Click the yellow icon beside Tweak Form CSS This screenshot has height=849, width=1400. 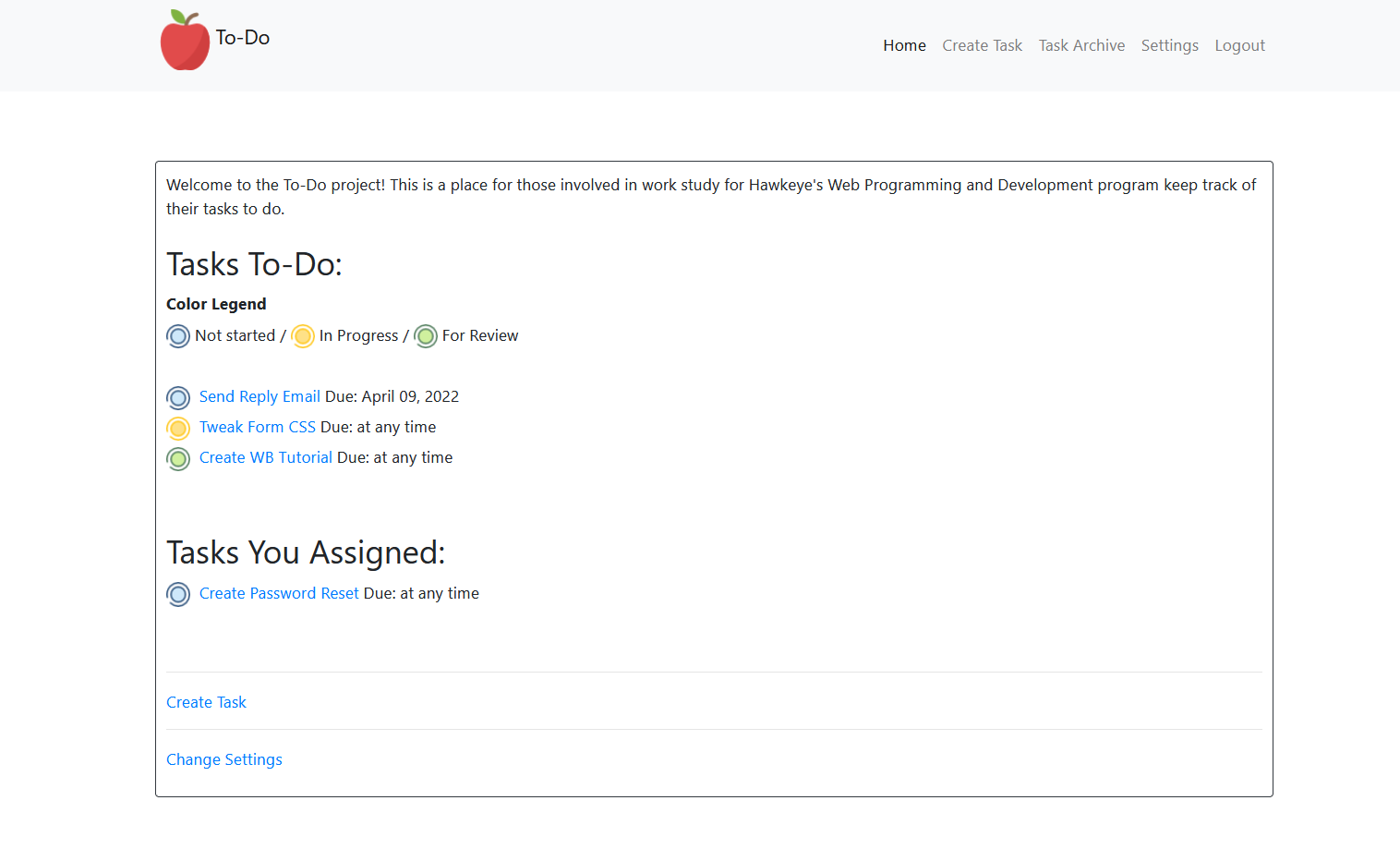[177, 428]
